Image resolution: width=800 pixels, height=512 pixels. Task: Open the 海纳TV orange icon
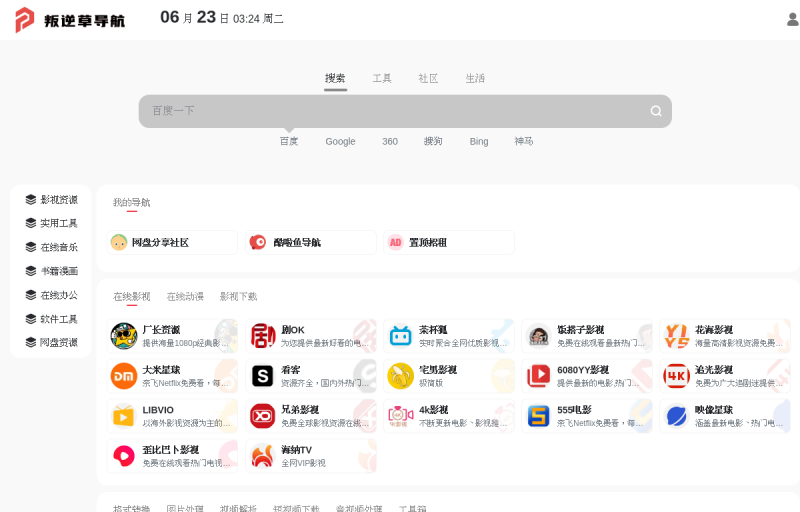tap(263, 455)
